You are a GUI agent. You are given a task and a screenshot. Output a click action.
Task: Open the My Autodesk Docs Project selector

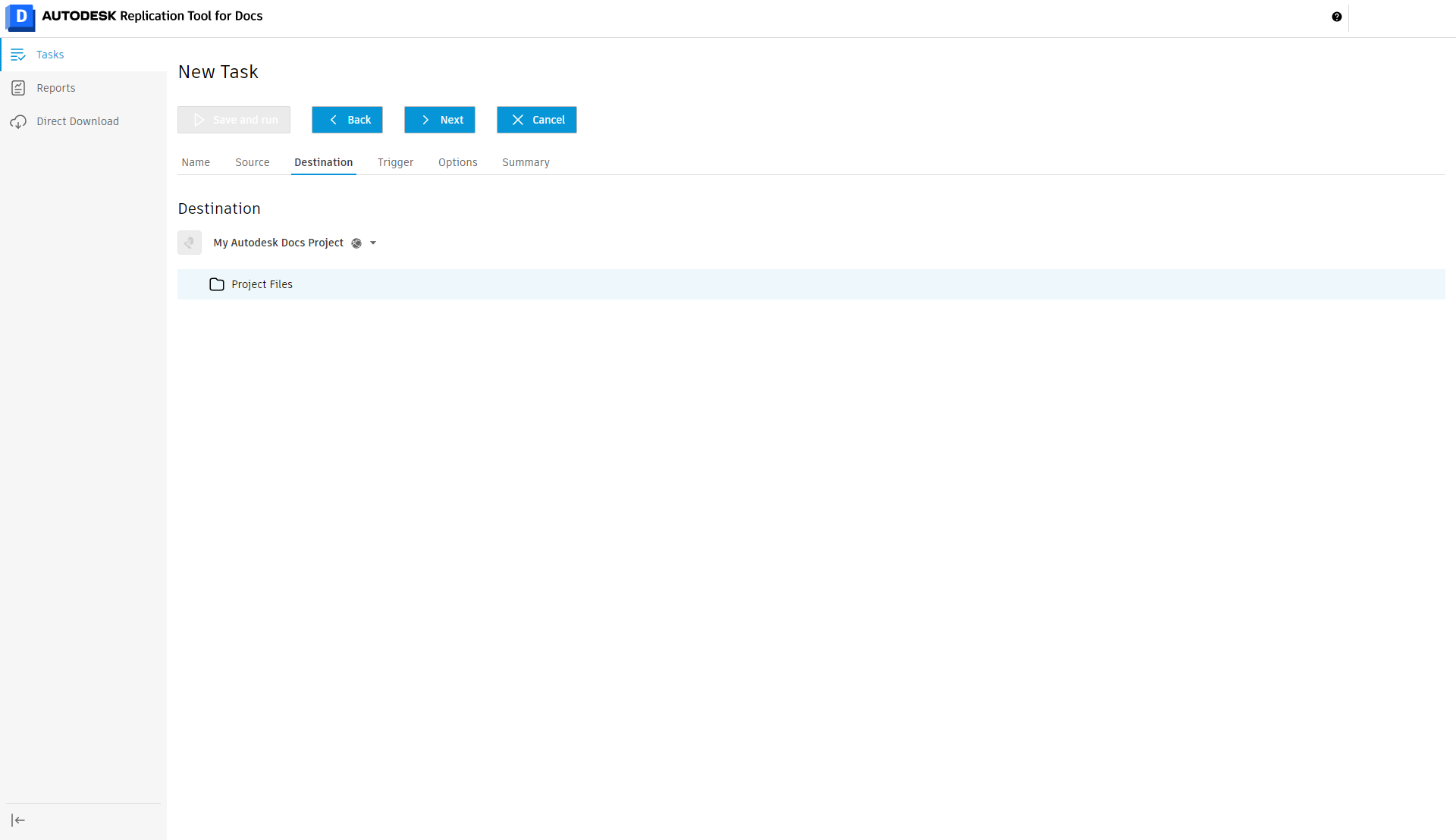click(x=278, y=243)
